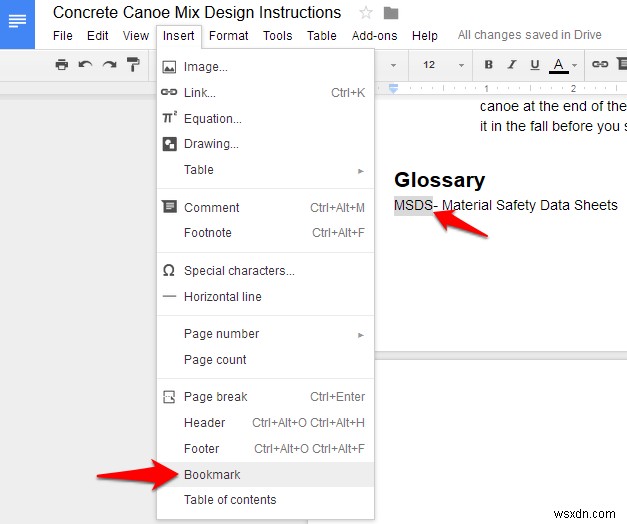Image resolution: width=627 pixels, height=524 pixels.
Task: Toggle Italic formatting
Action: pos(511,64)
